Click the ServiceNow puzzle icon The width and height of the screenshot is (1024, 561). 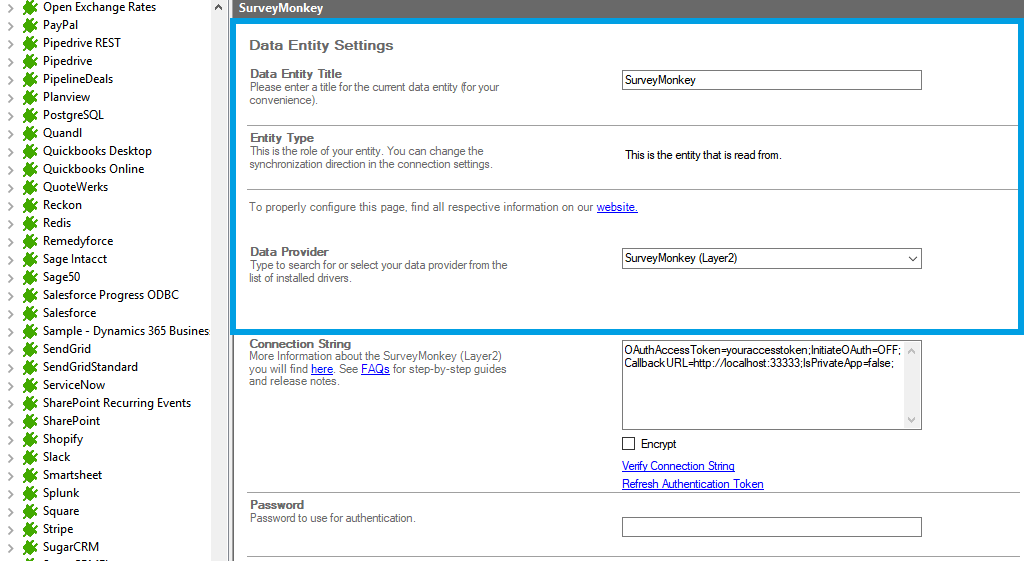30,385
